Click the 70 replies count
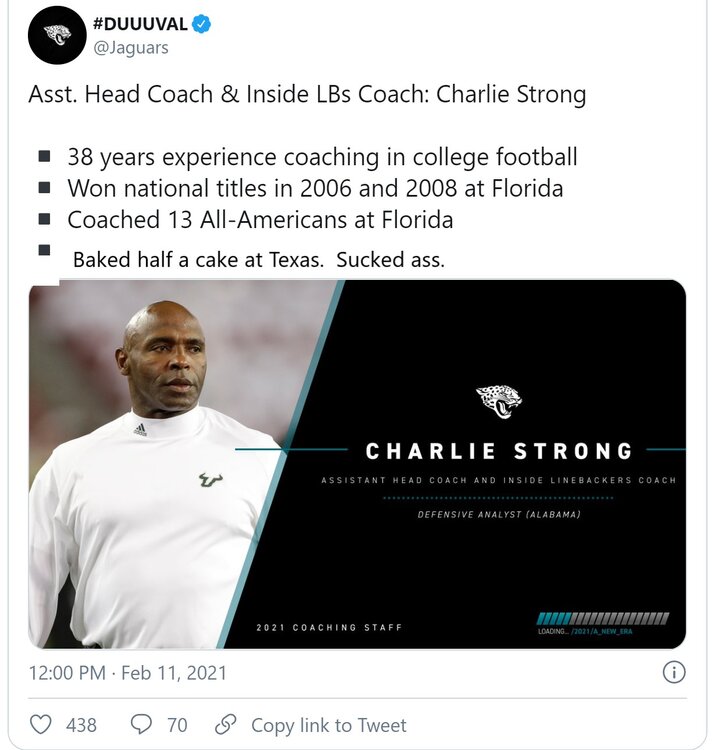Image resolution: width=715 pixels, height=750 pixels. coord(177,725)
